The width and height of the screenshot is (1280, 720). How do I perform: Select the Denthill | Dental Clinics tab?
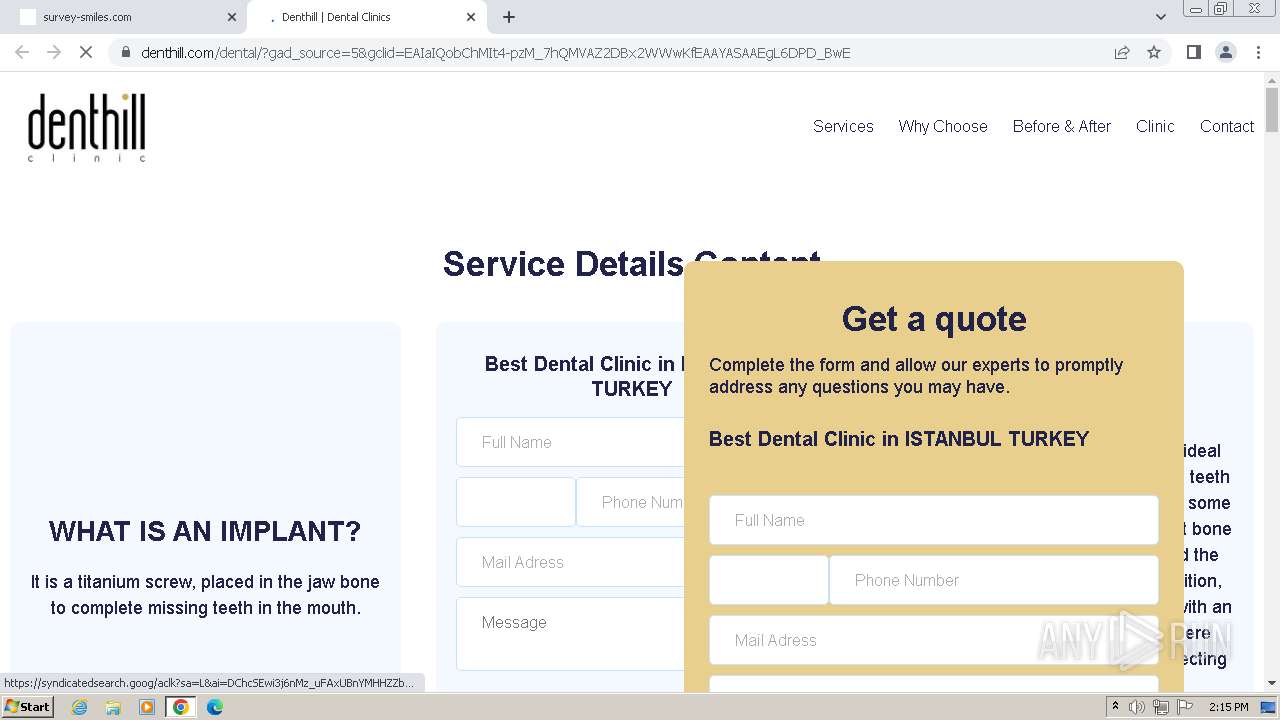[x=366, y=17]
